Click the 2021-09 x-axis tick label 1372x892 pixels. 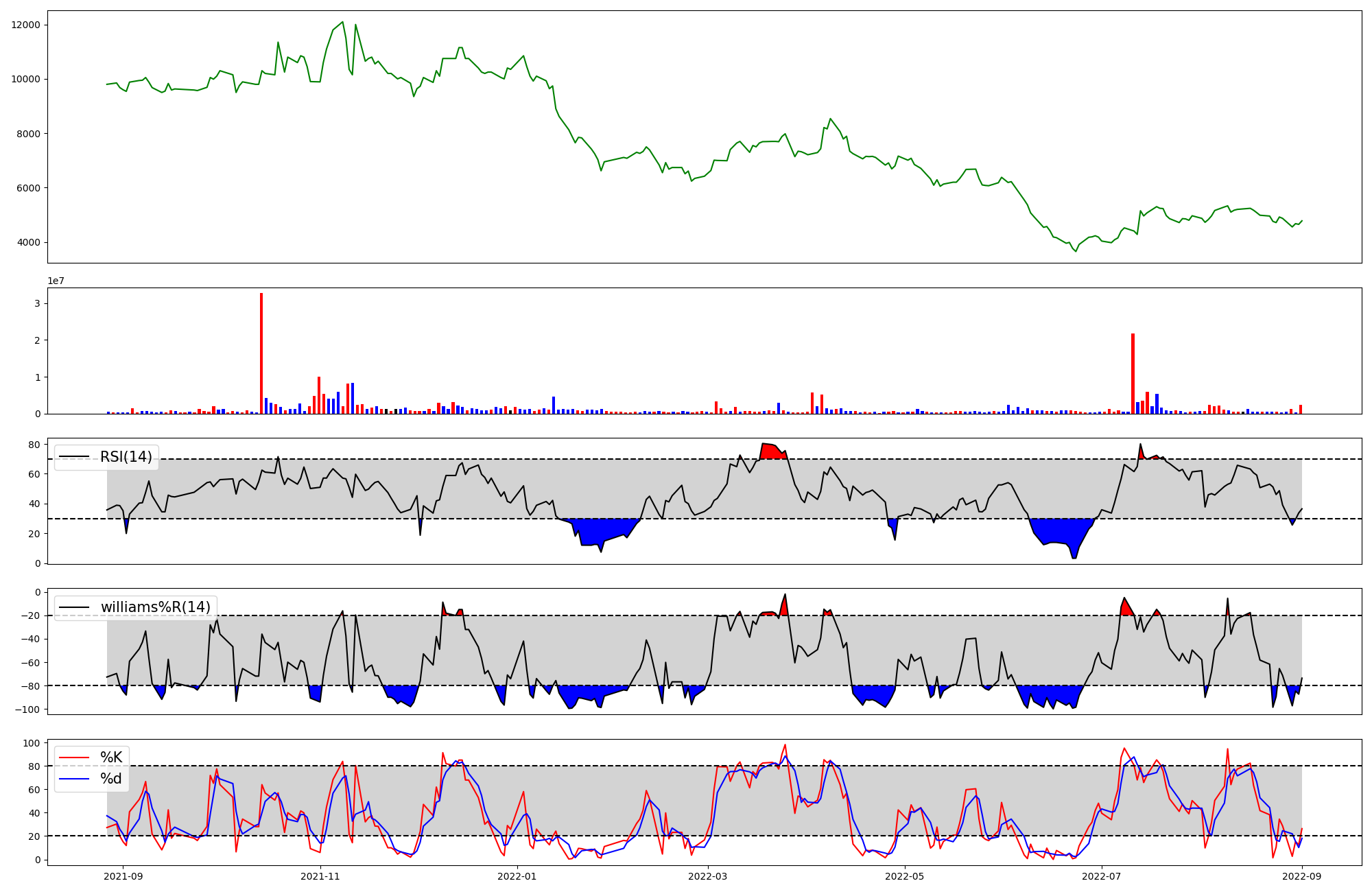point(123,876)
